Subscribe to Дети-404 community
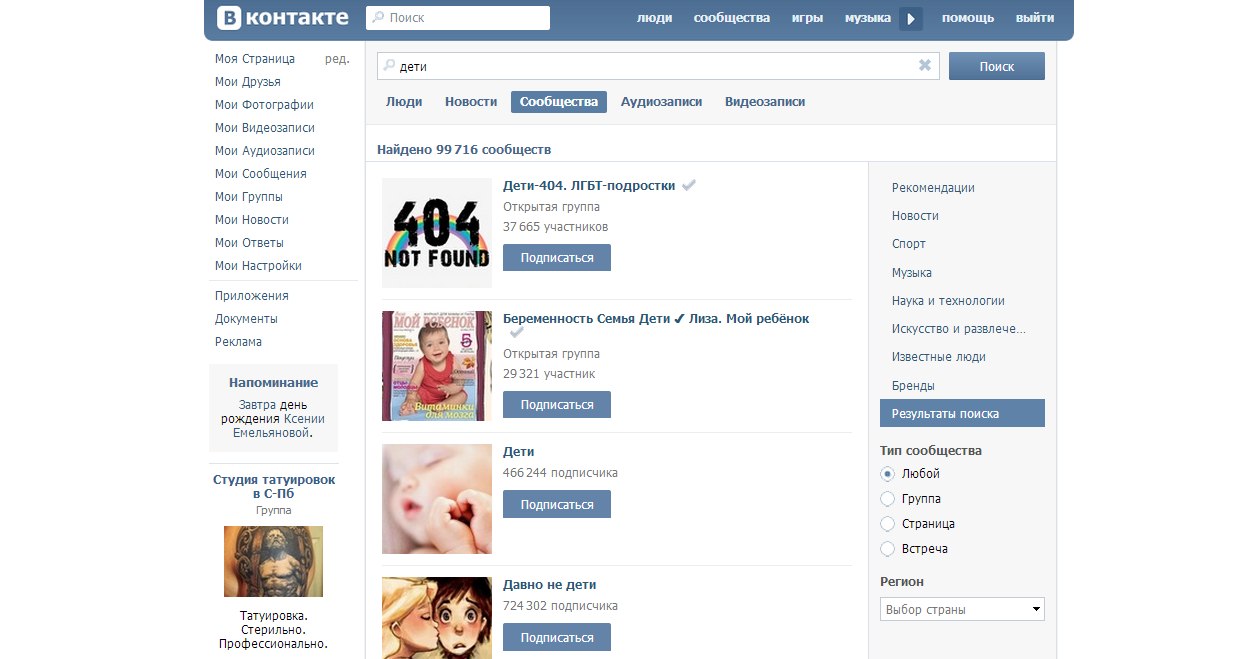 [x=556, y=258]
